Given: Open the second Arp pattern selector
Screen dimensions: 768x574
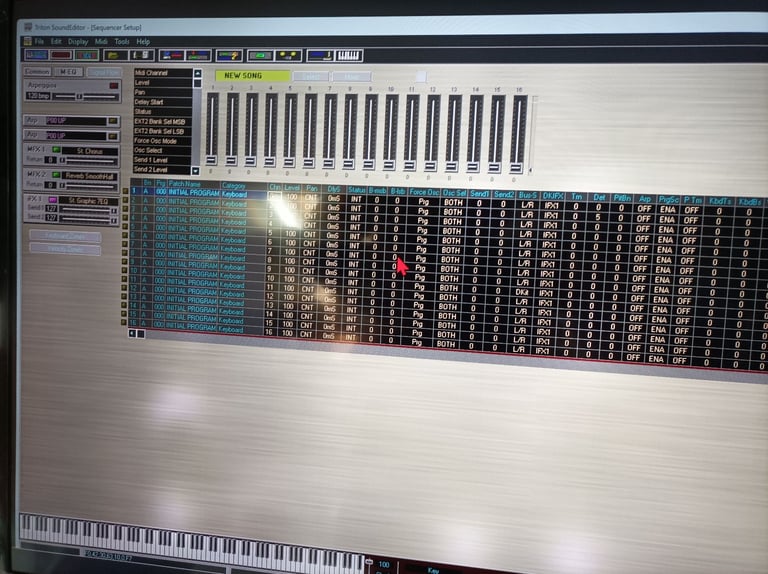Looking at the screenshot, I should click(76, 136).
